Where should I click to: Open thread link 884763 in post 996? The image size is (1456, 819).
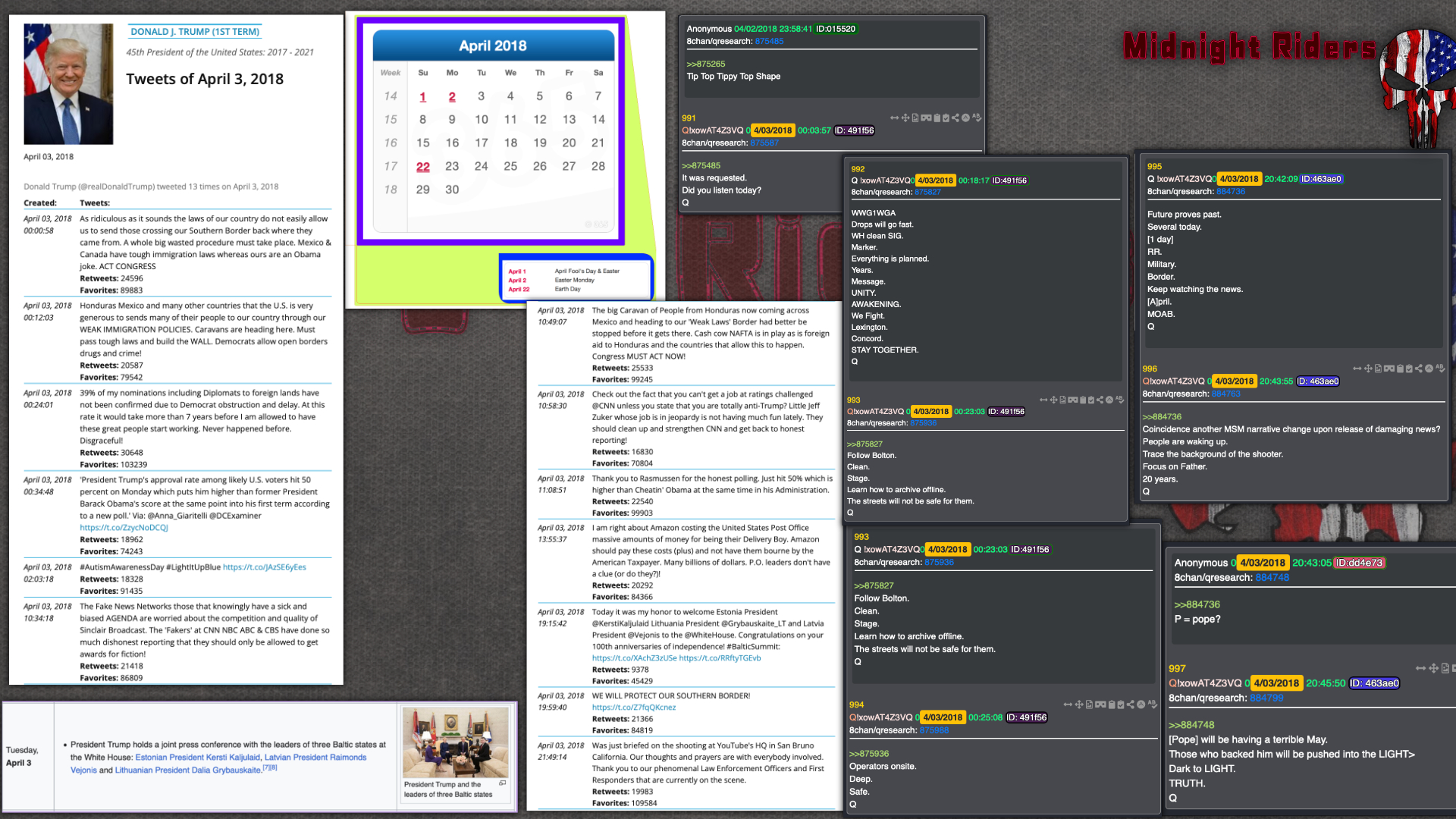click(1226, 394)
